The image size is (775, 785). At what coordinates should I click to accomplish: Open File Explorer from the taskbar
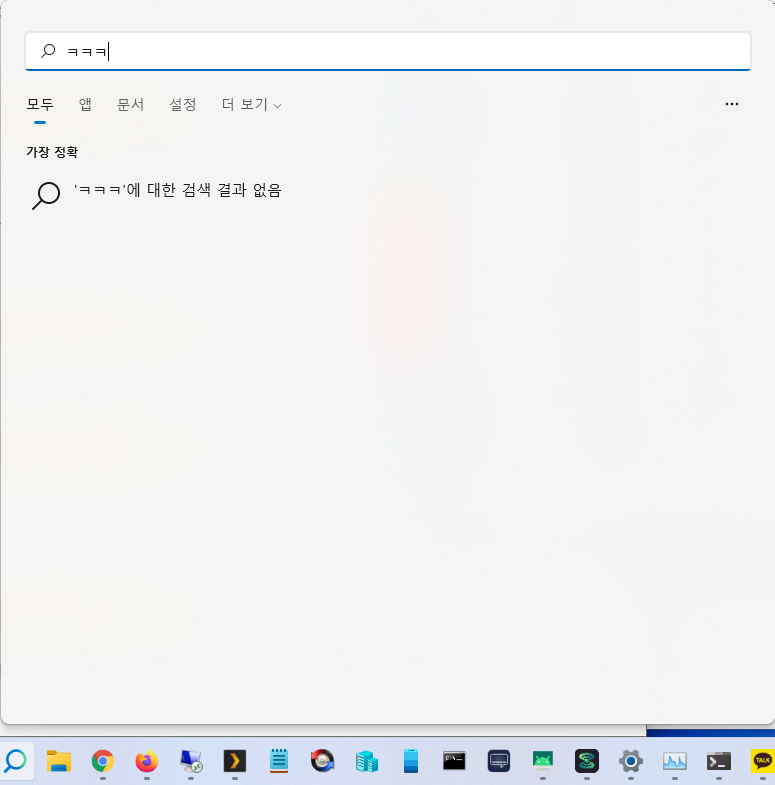[59, 761]
